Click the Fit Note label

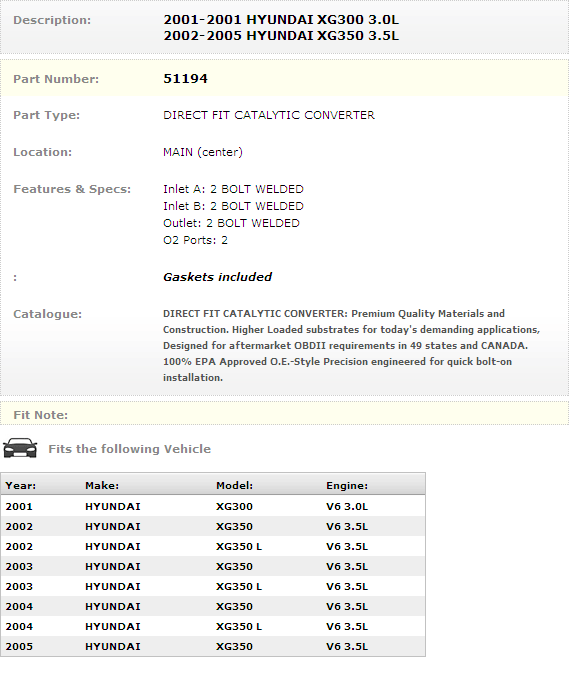(x=41, y=415)
